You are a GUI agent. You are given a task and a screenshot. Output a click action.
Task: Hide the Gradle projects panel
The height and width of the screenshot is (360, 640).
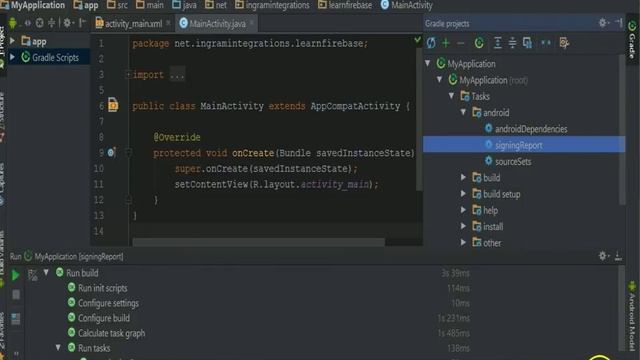(x=618, y=23)
